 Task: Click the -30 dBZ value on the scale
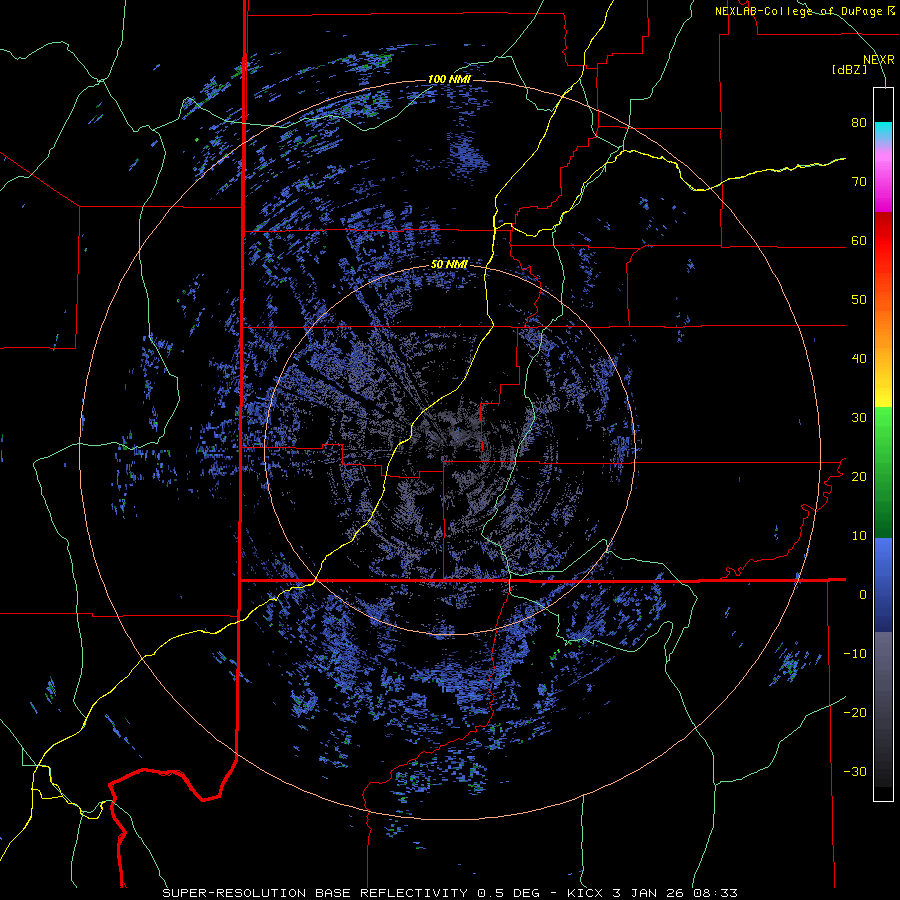tap(855, 771)
